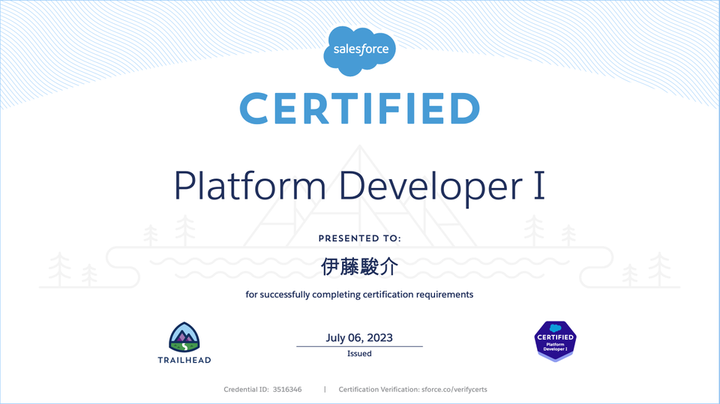This screenshot has height=404, width=720.
Task: Click the Certified Platform Developer I hexagon badge
Action: [x=555, y=341]
